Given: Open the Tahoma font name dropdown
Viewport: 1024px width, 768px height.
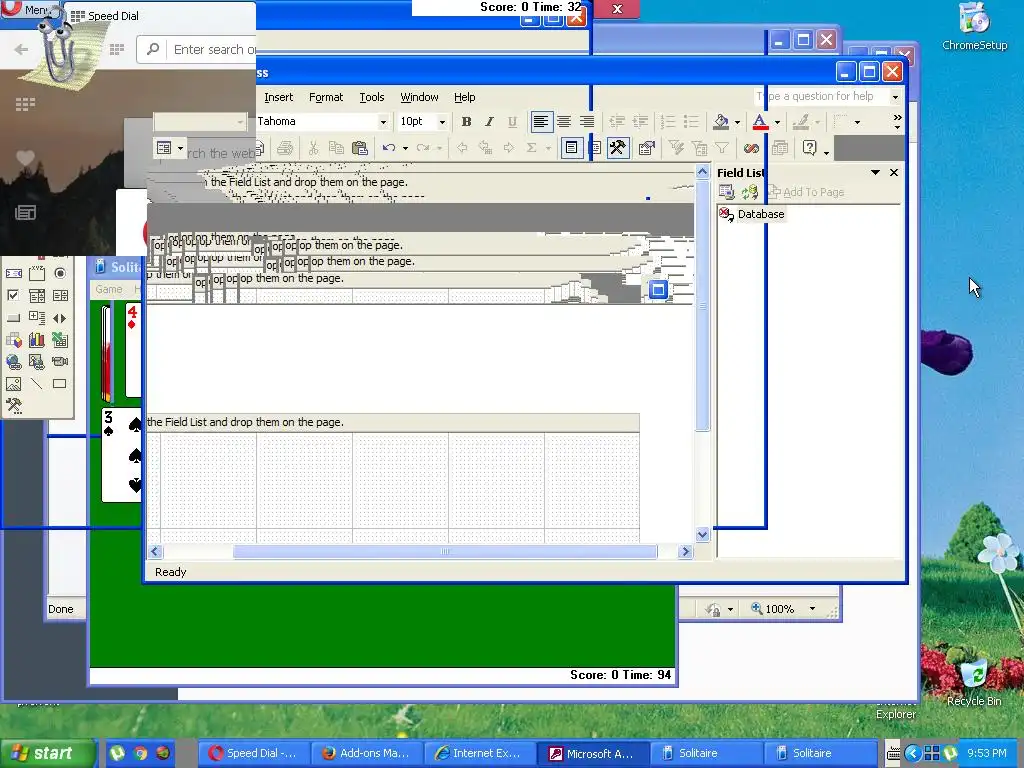Looking at the screenshot, I should click(x=383, y=122).
